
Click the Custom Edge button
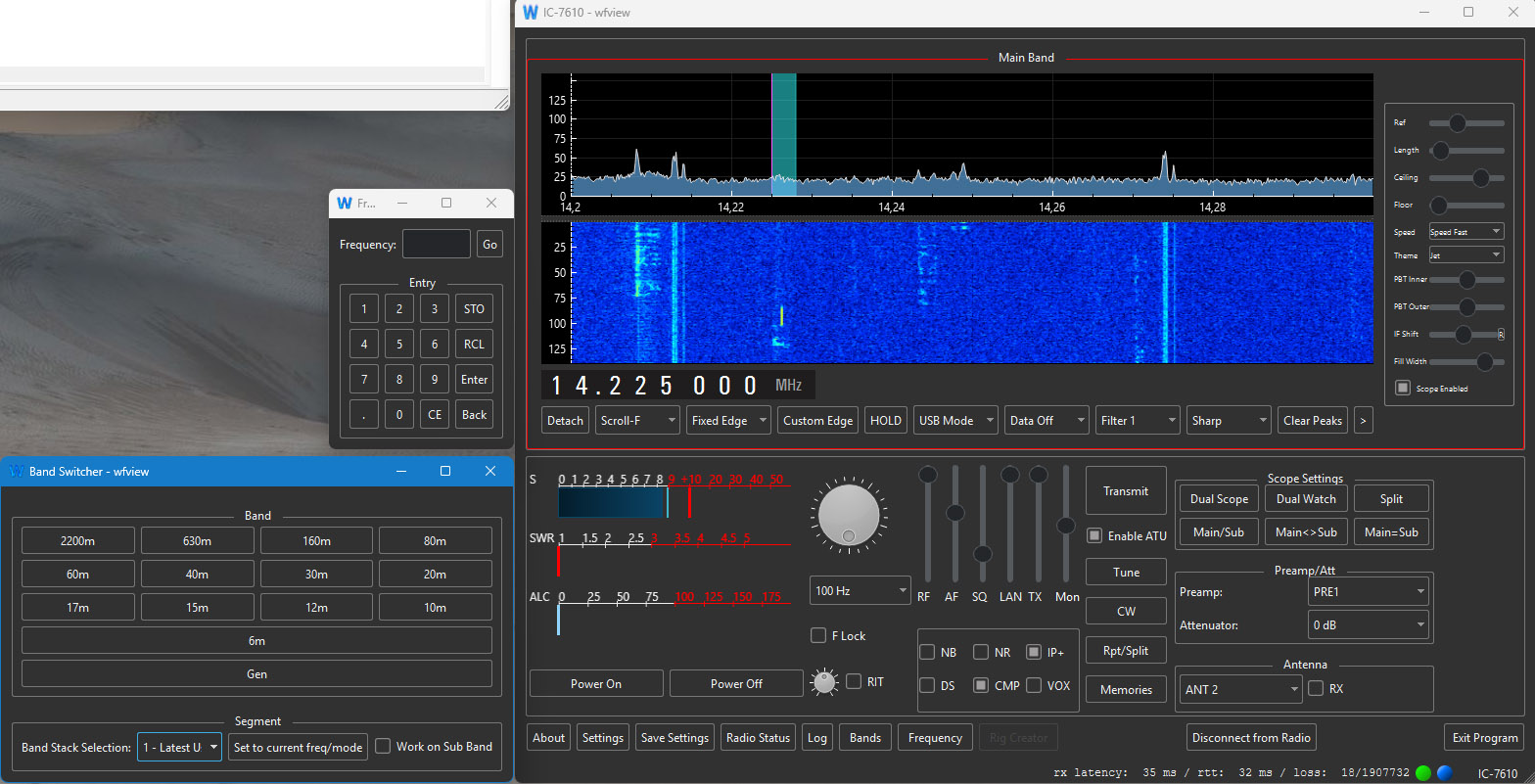point(817,421)
